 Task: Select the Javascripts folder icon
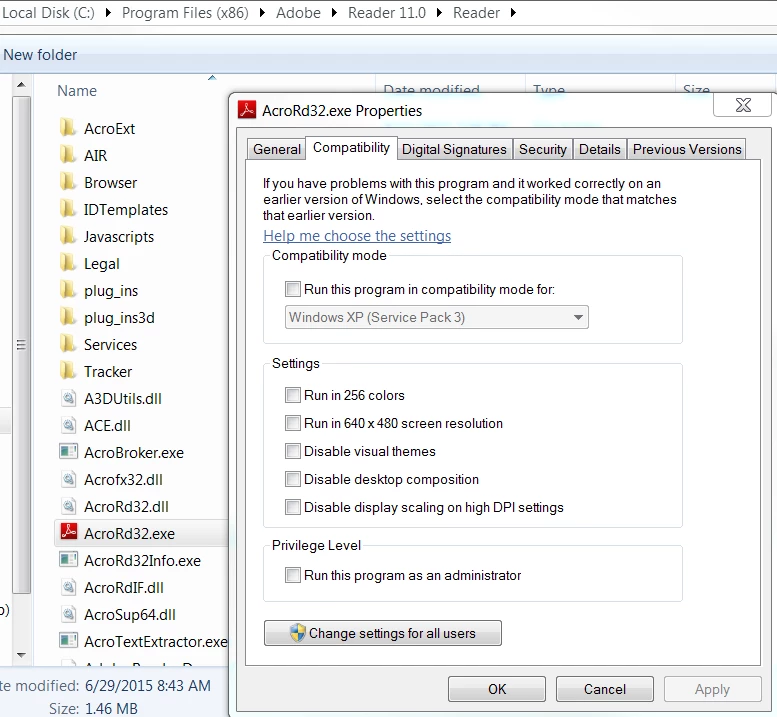pyautogui.click(x=68, y=236)
